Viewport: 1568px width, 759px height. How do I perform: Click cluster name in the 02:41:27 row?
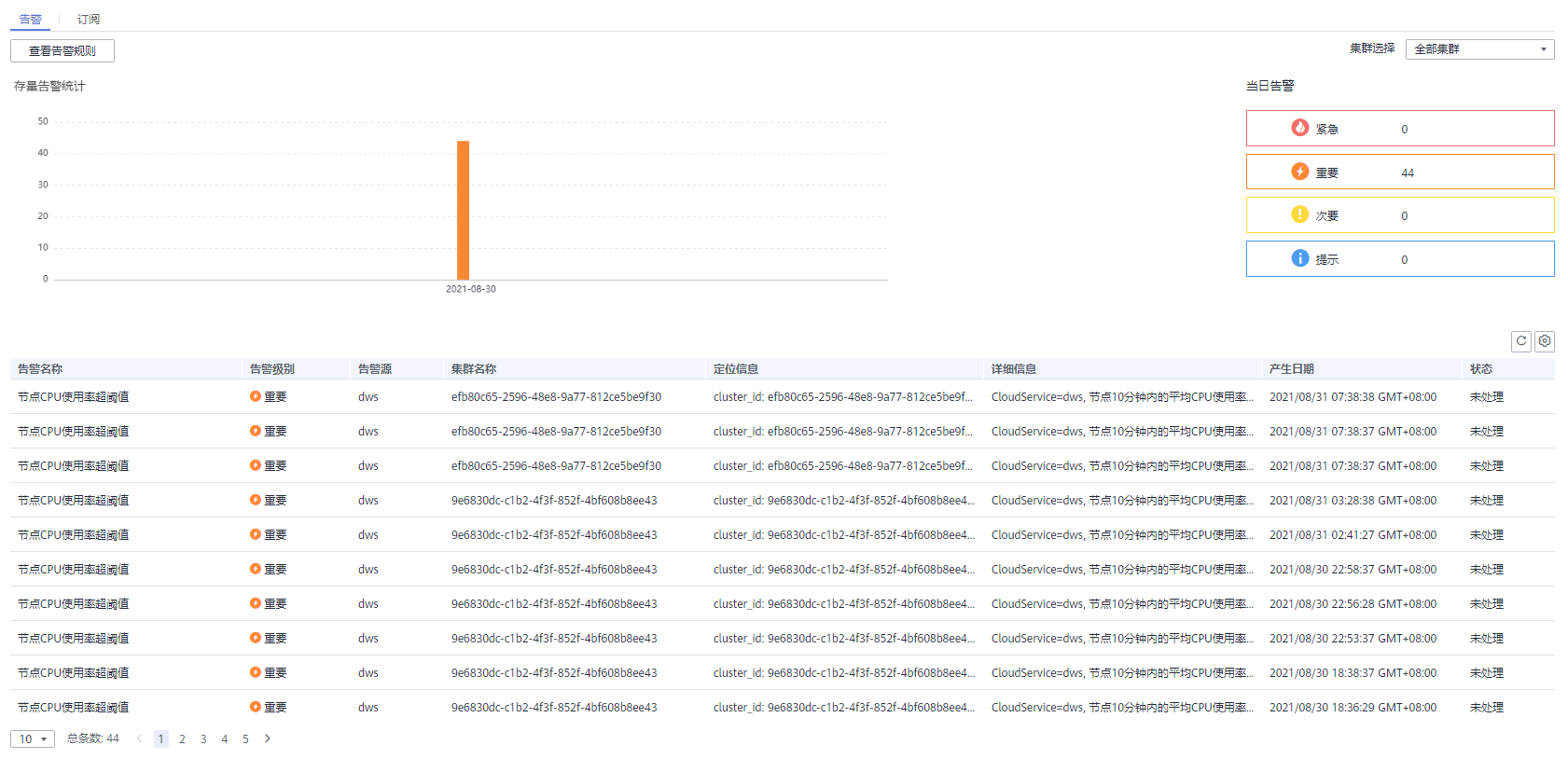click(554, 535)
